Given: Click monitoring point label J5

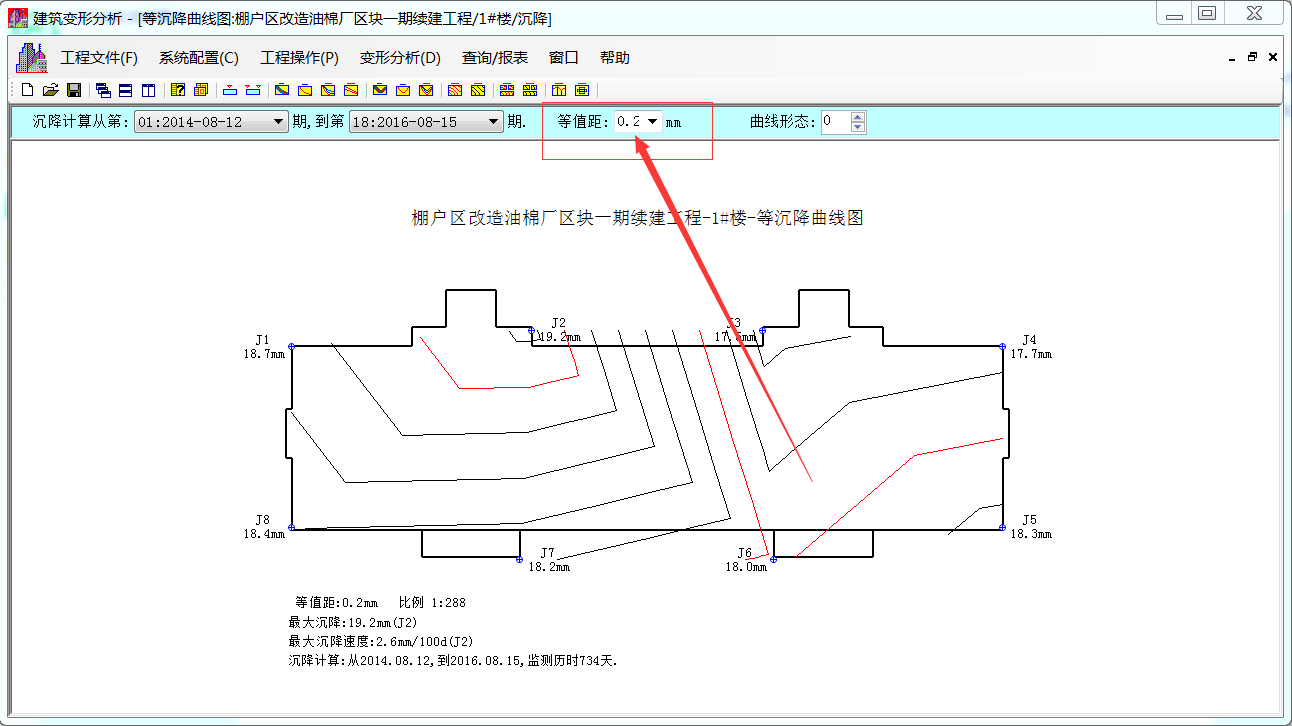Looking at the screenshot, I should coord(1029,520).
